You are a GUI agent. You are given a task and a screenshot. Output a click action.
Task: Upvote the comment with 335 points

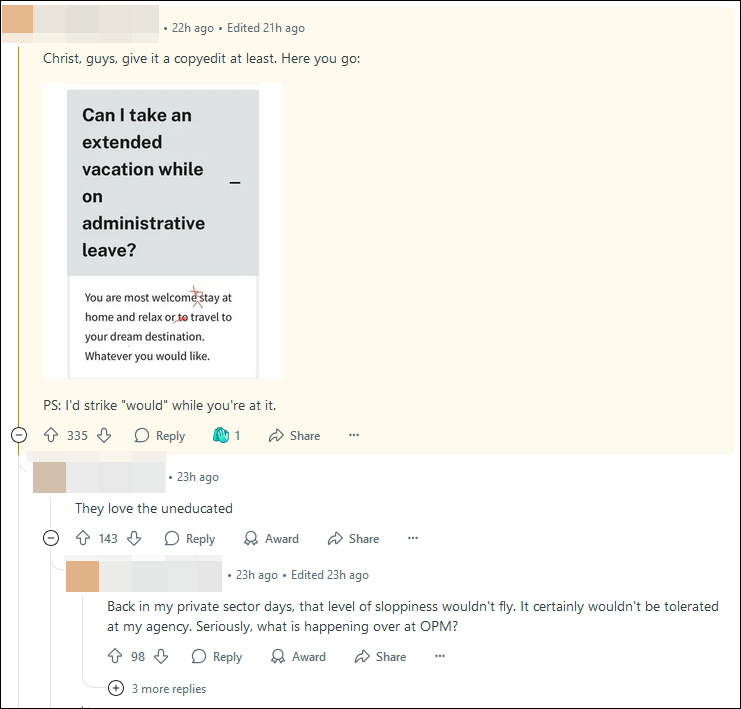click(x=51, y=435)
